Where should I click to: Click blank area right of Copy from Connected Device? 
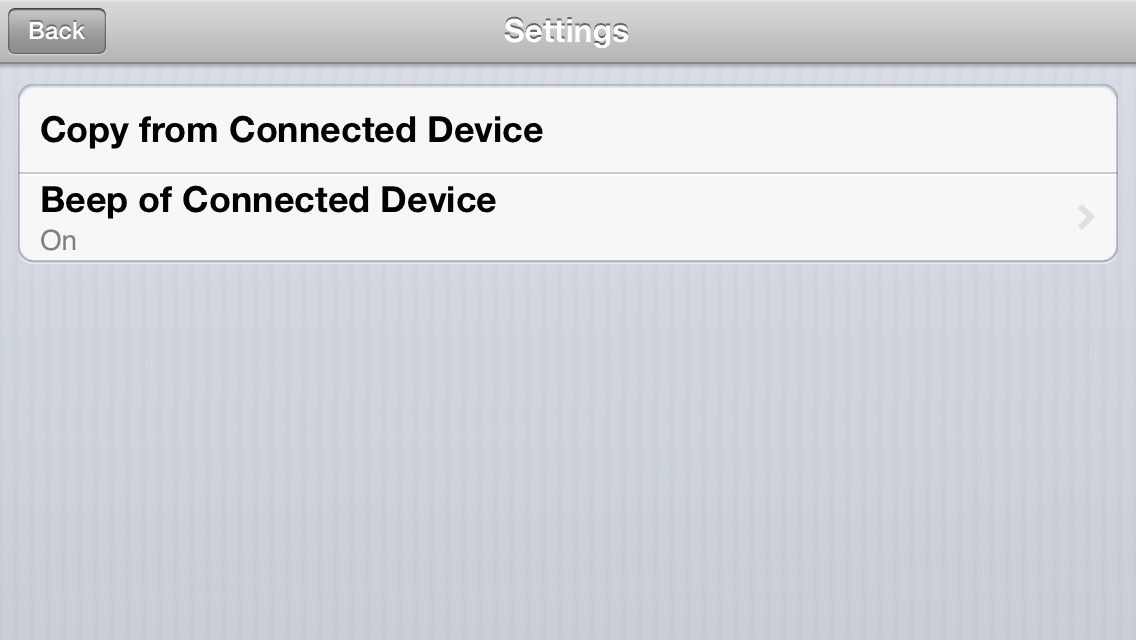(x=826, y=130)
